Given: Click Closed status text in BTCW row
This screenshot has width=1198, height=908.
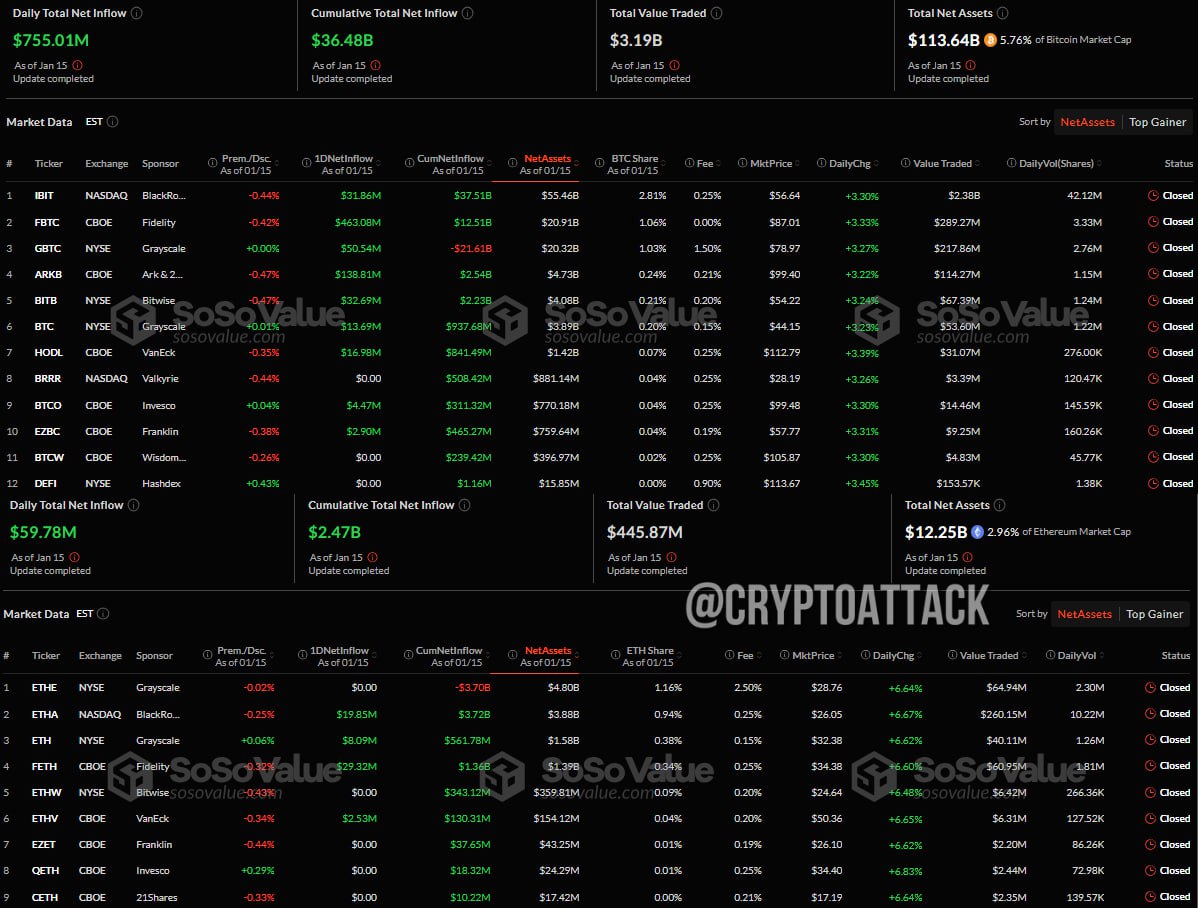Looking at the screenshot, I should coord(1177,457).
